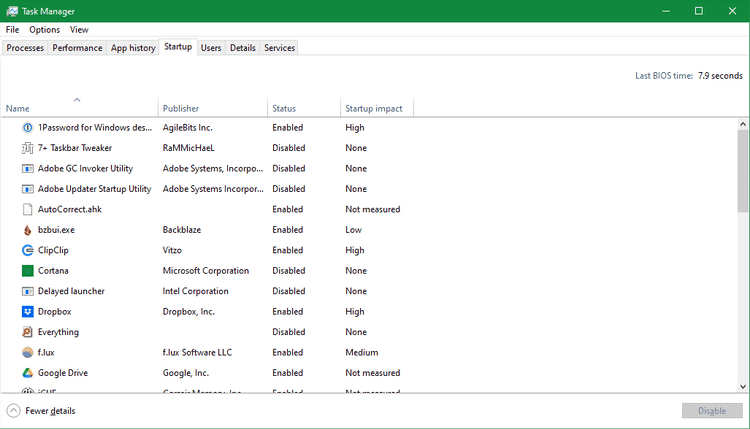Select the Delayed launcher name text
Image resolution: width=750 pixels, height=429 pixels.
(71, 291)
